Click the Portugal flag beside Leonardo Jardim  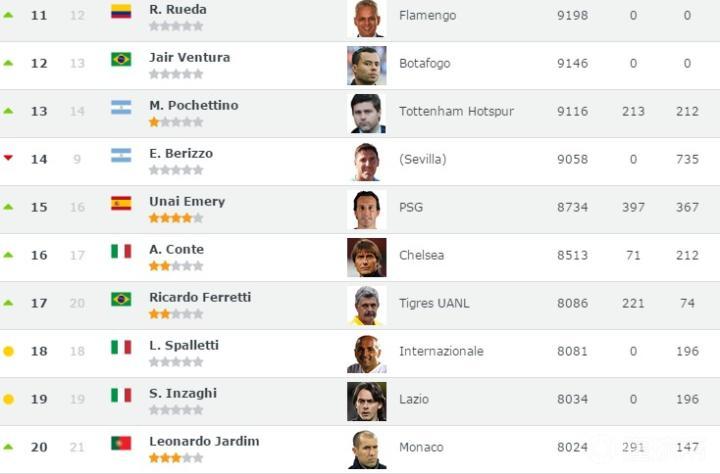(121, 443)
